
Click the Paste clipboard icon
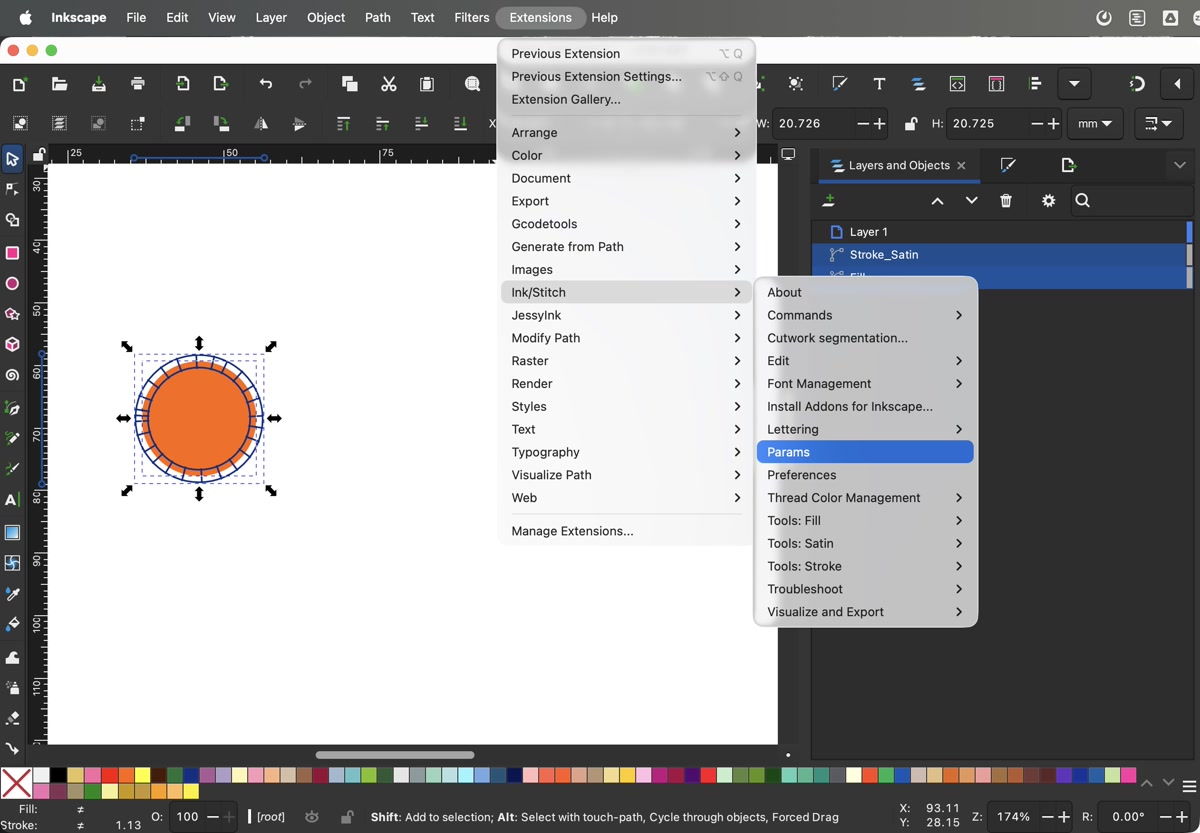tap(427, 84)
